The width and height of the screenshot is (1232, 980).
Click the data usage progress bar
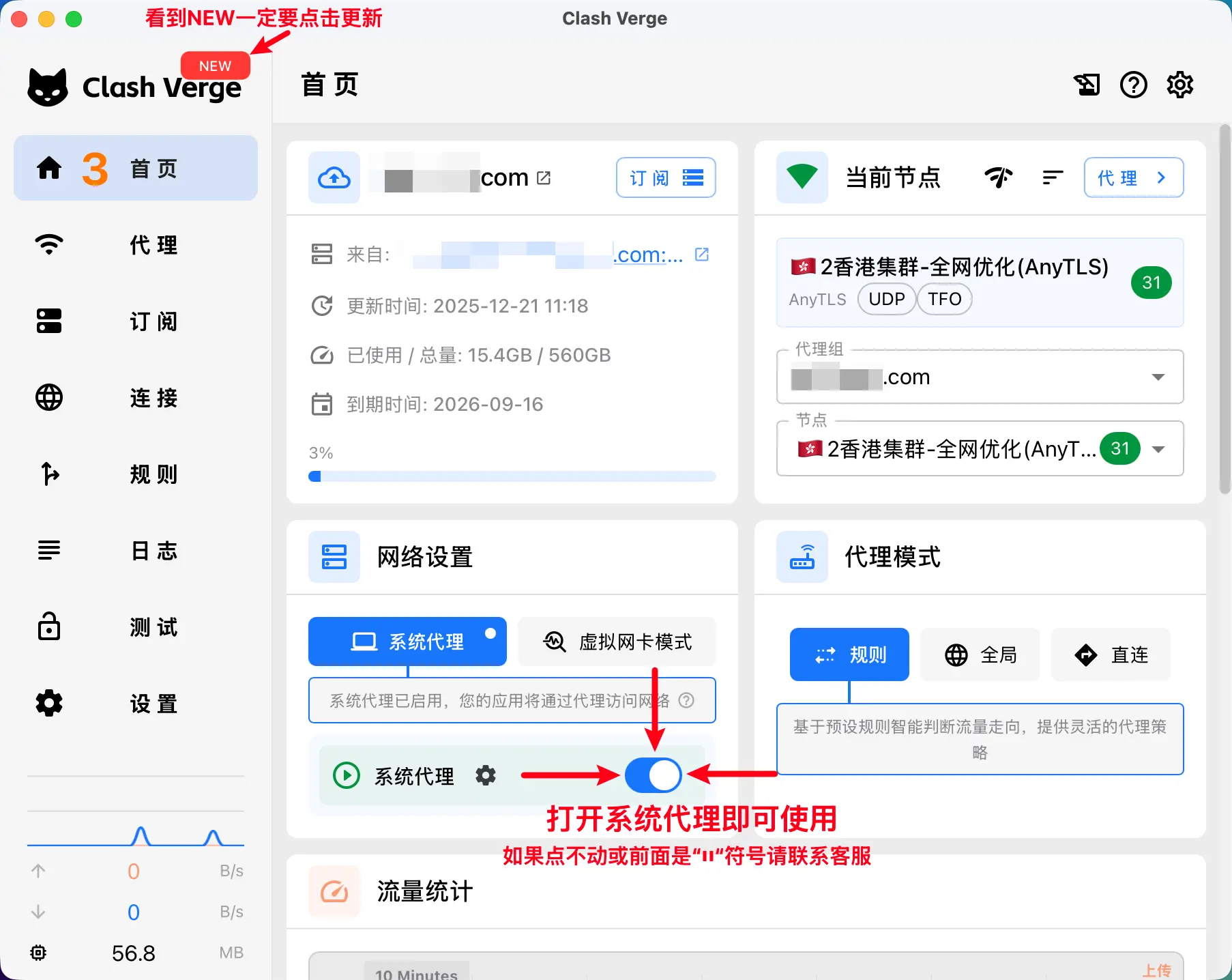[512, 476]
